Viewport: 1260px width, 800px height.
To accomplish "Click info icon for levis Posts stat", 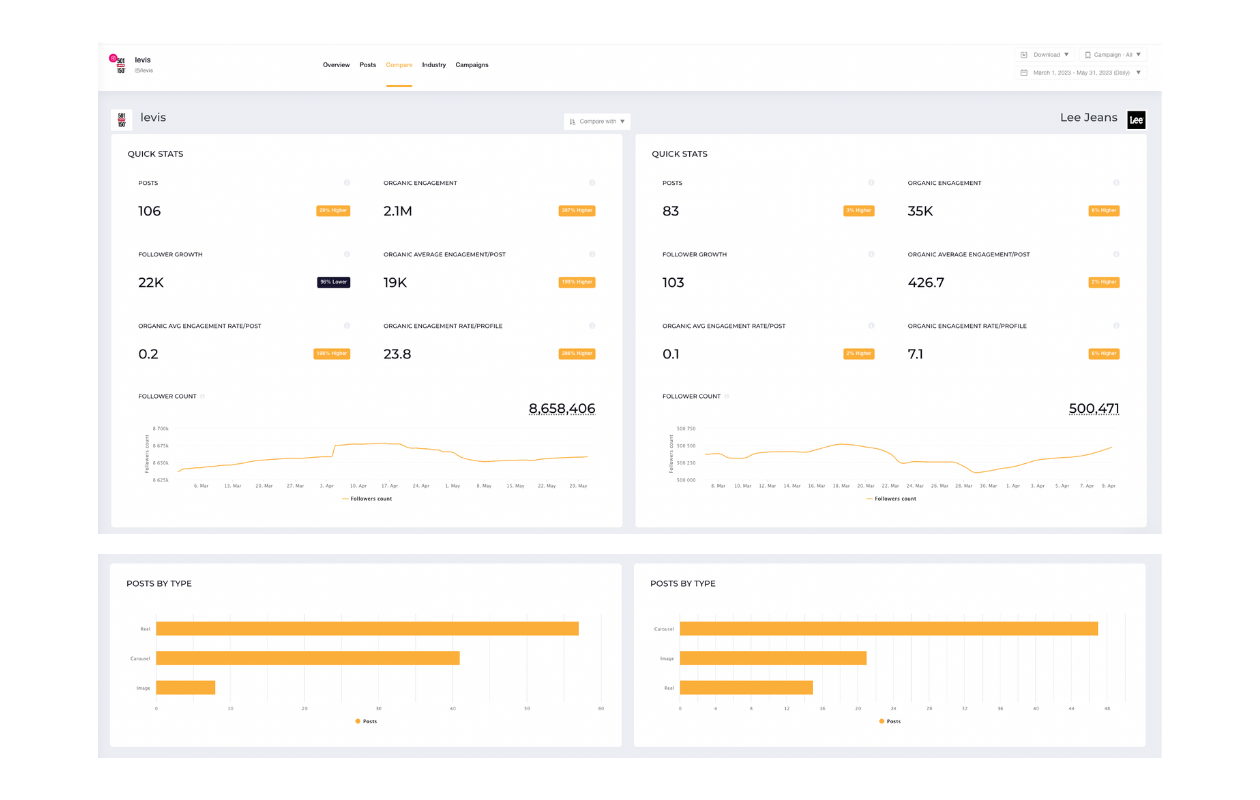I will 347,183.
